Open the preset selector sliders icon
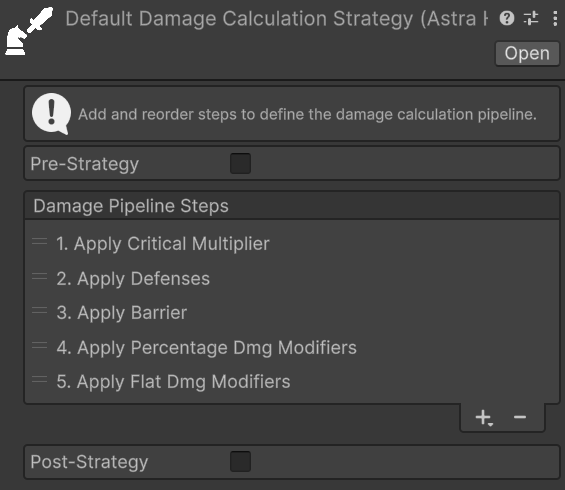 (x=531, y=18)
